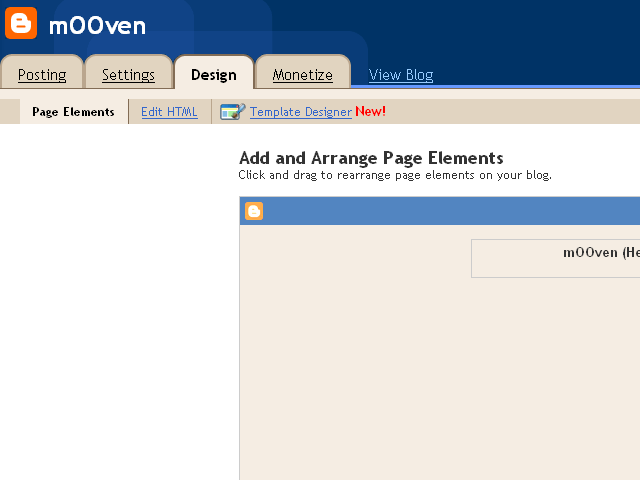Click the red New! label
The height and width of the screenshot is (480, 640).
click(x=370, y=111)
